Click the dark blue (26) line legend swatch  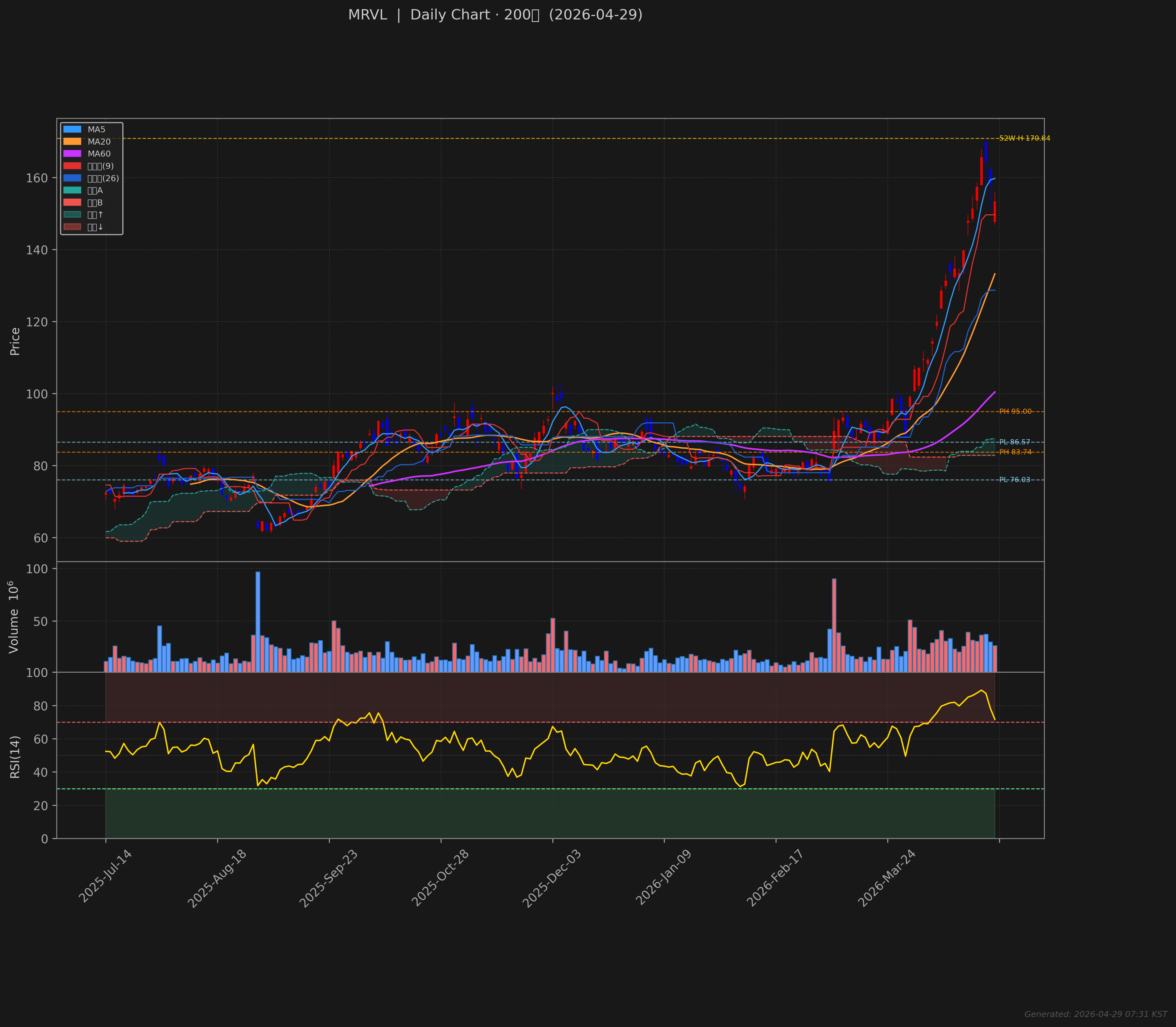(72, 178)
